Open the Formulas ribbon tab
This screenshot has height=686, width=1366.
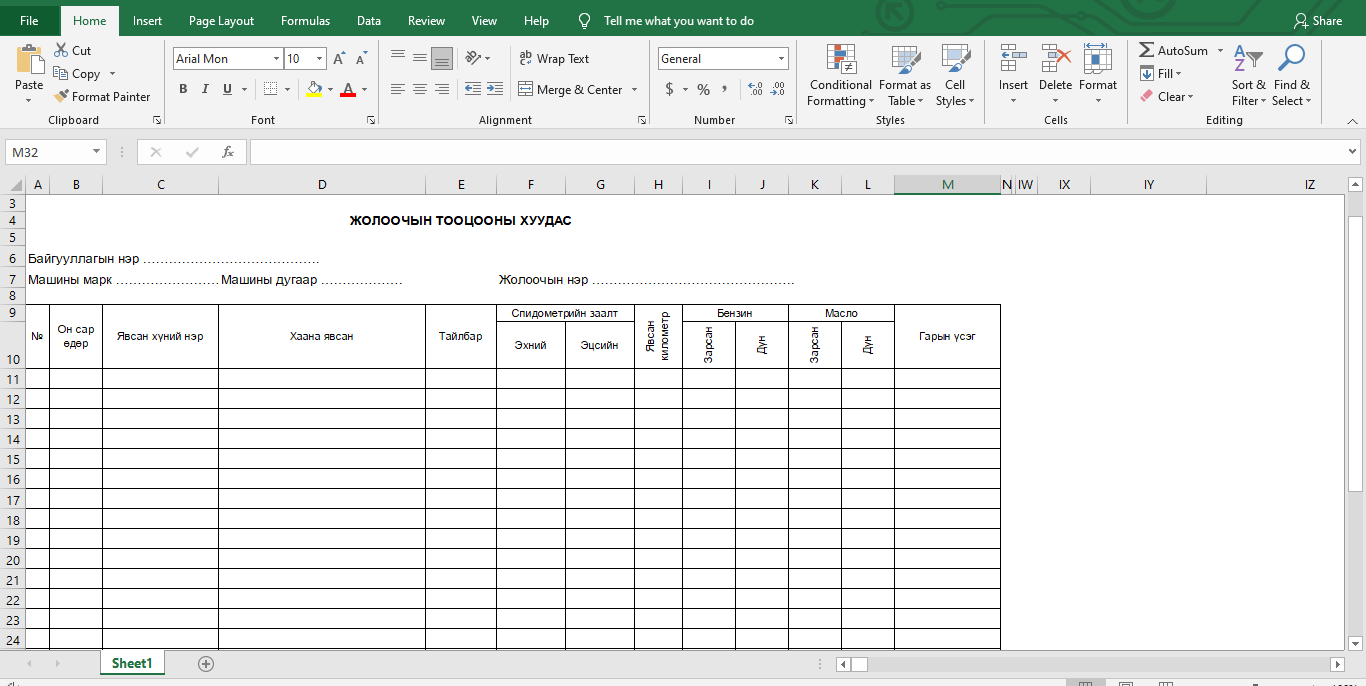click(305, 21)
